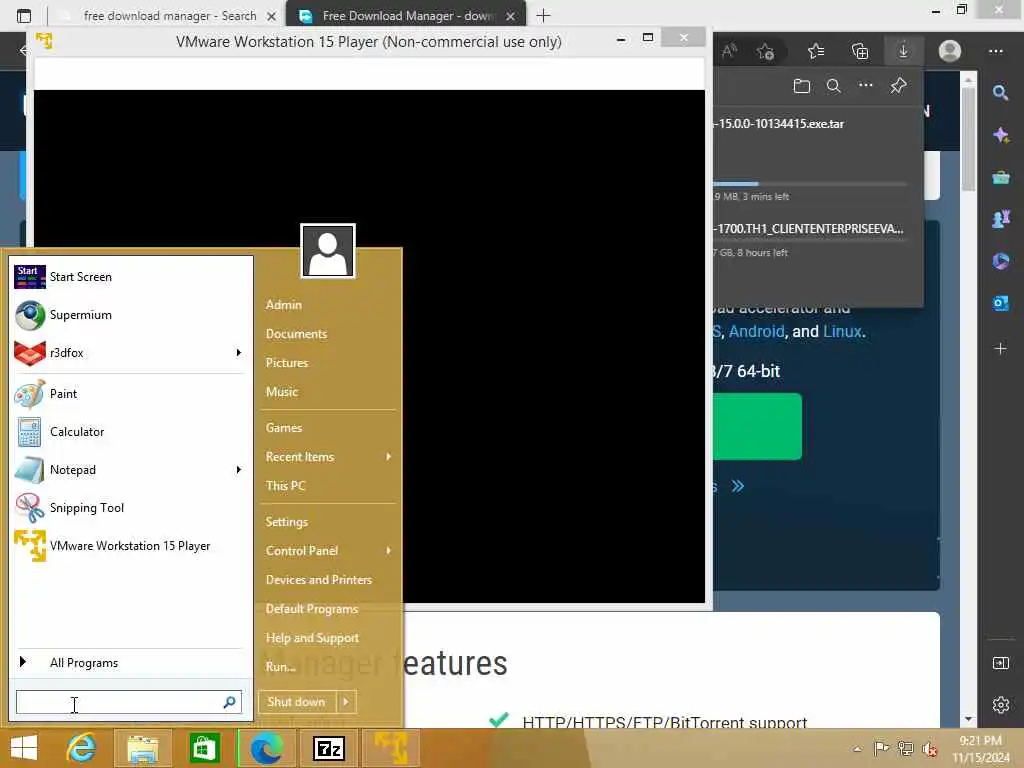Click the Android link on page
Image resolution: width=1024 pixels, height=768 pixels.
[756, 332]
